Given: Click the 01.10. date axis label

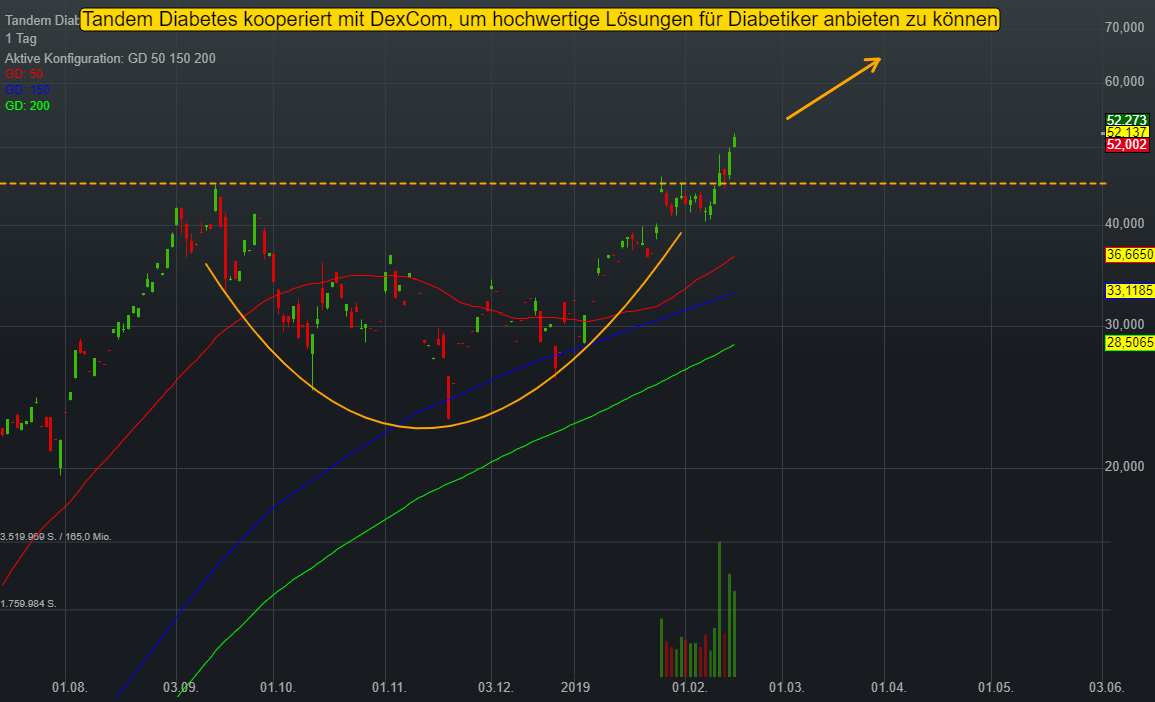Looking at the screenshot, I should point(278,688).
